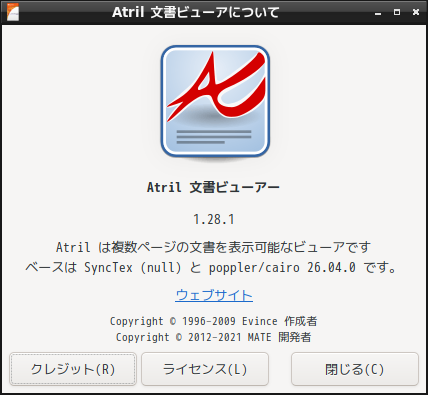This screenshot has width=428, height=395.
Task: Click the poppler/cairo 26.04.0 text
Action: [x=282, y=267]
